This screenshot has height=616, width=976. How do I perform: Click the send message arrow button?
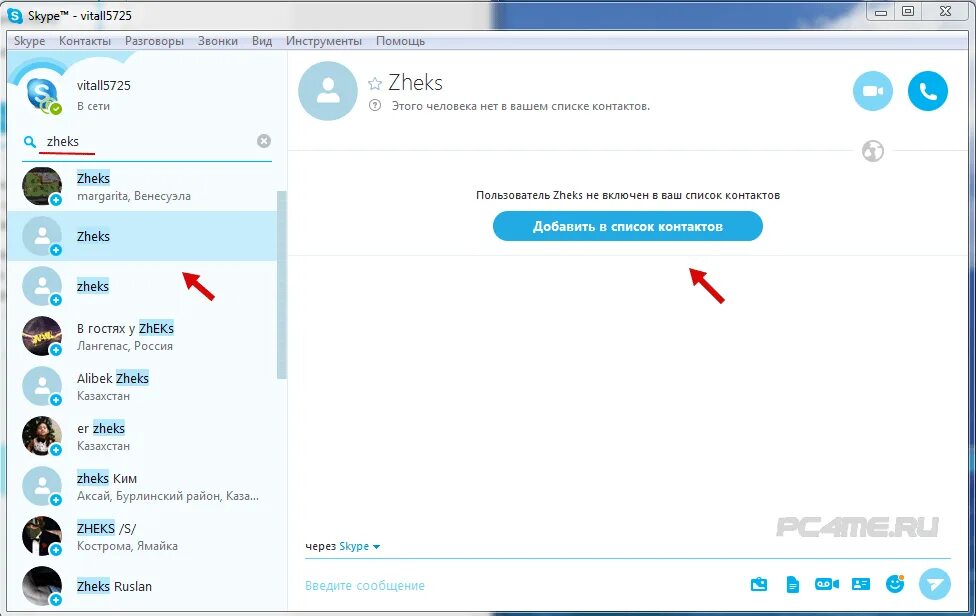click(x=935, y=584)
